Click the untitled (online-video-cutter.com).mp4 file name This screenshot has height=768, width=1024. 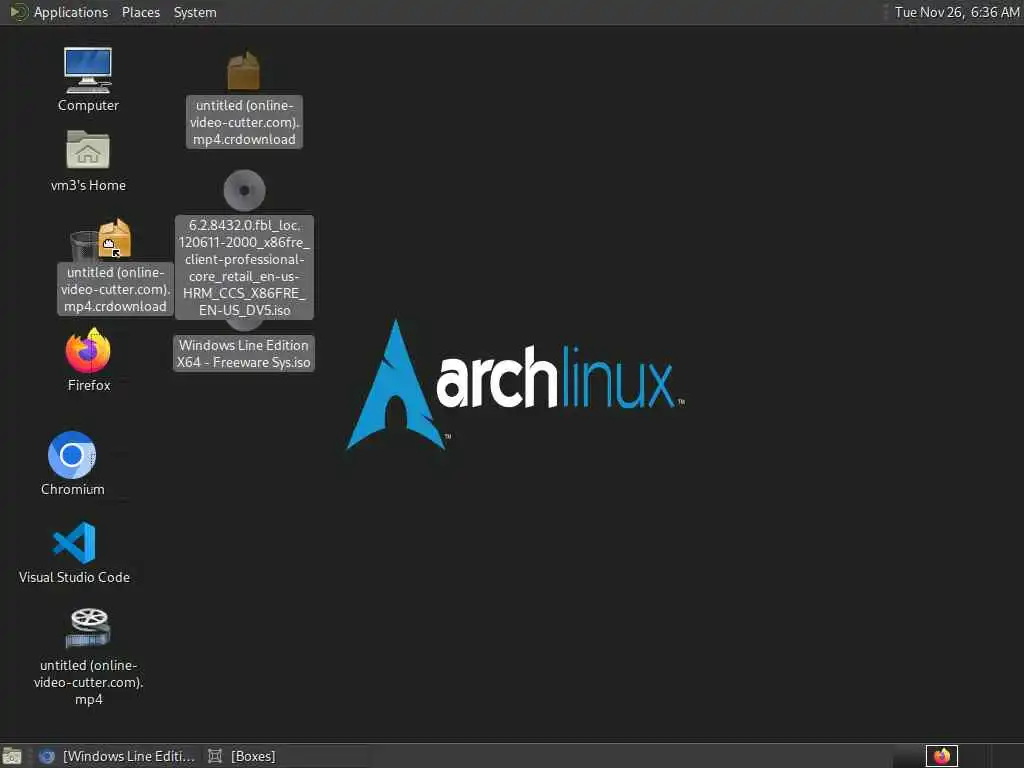(88, 682)
